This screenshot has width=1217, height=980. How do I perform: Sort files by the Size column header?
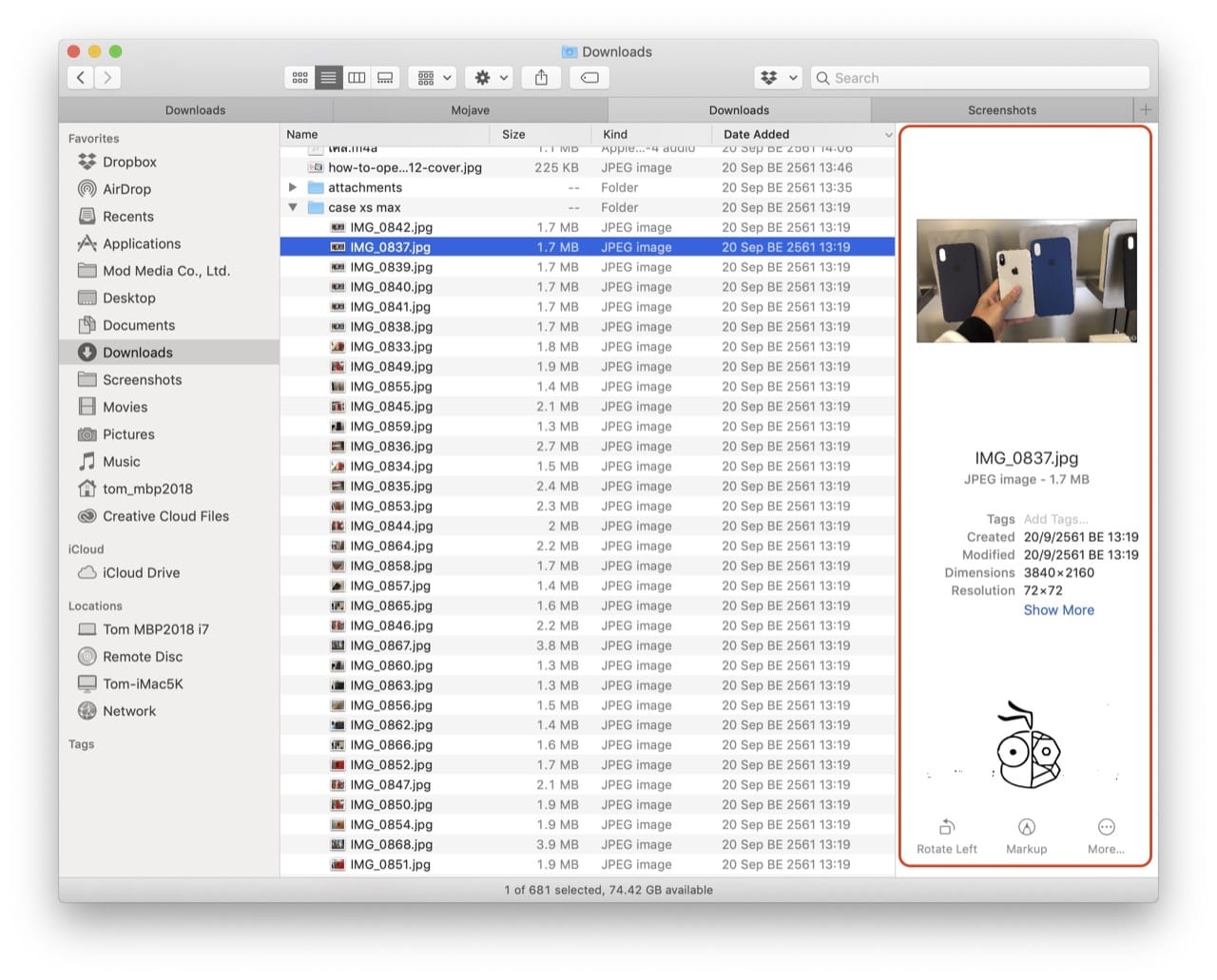tap(514, 134)
